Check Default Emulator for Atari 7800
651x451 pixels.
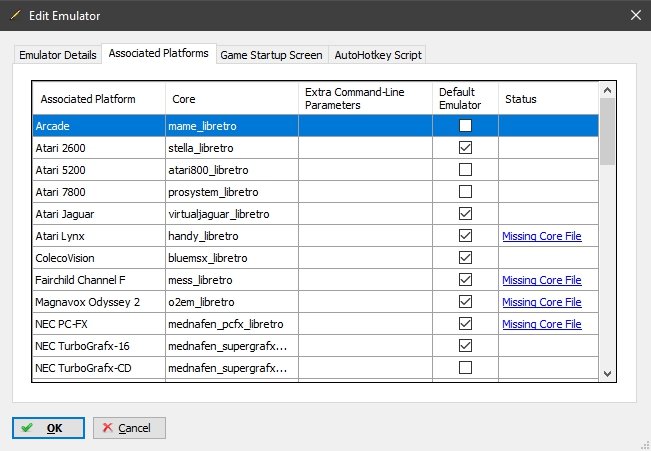click(x=465, y=191)
